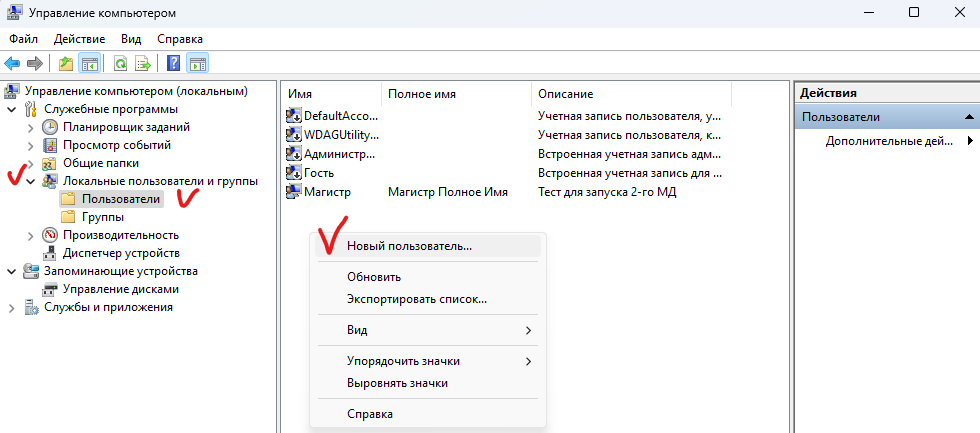This screenshot has height=433, width=980.
Task: Open the Действие menu in menu bar
Action: pos(79,38)
